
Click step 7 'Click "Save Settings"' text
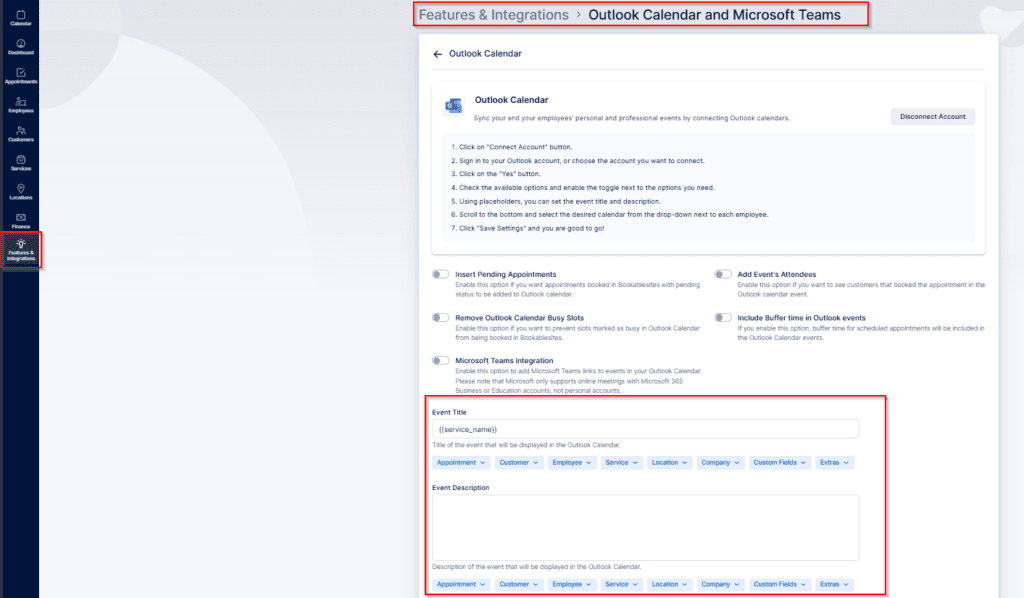click(528, 228)
